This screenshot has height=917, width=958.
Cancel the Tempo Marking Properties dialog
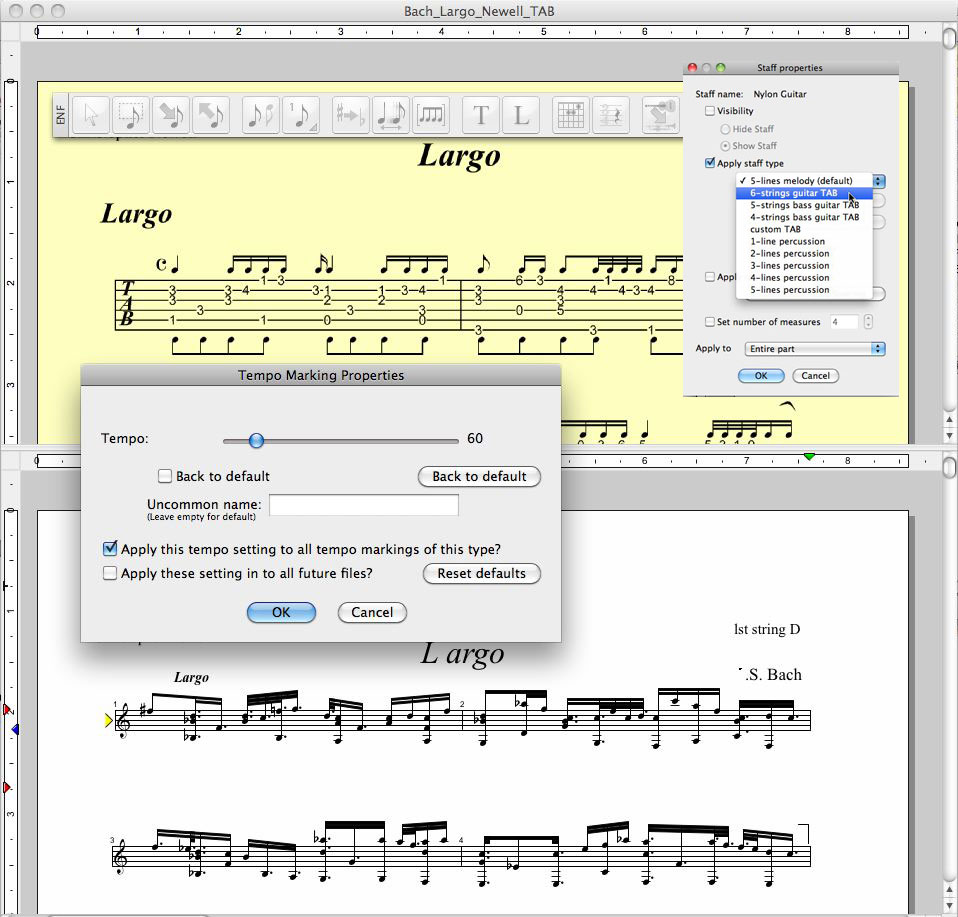pyautogui.click(x=372, y=612)
